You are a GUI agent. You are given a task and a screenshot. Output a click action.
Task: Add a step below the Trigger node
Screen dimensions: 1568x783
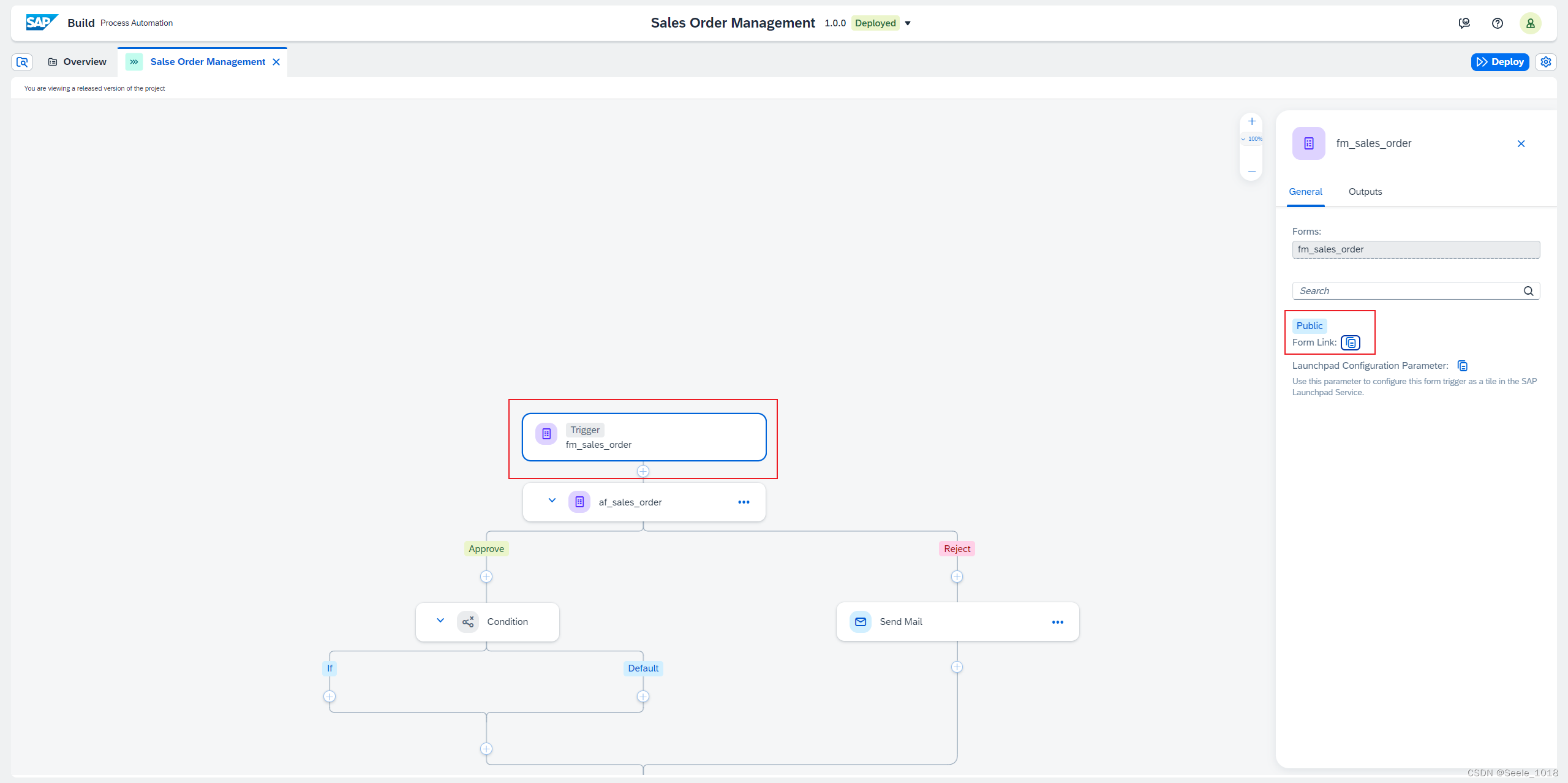point(643,471)
